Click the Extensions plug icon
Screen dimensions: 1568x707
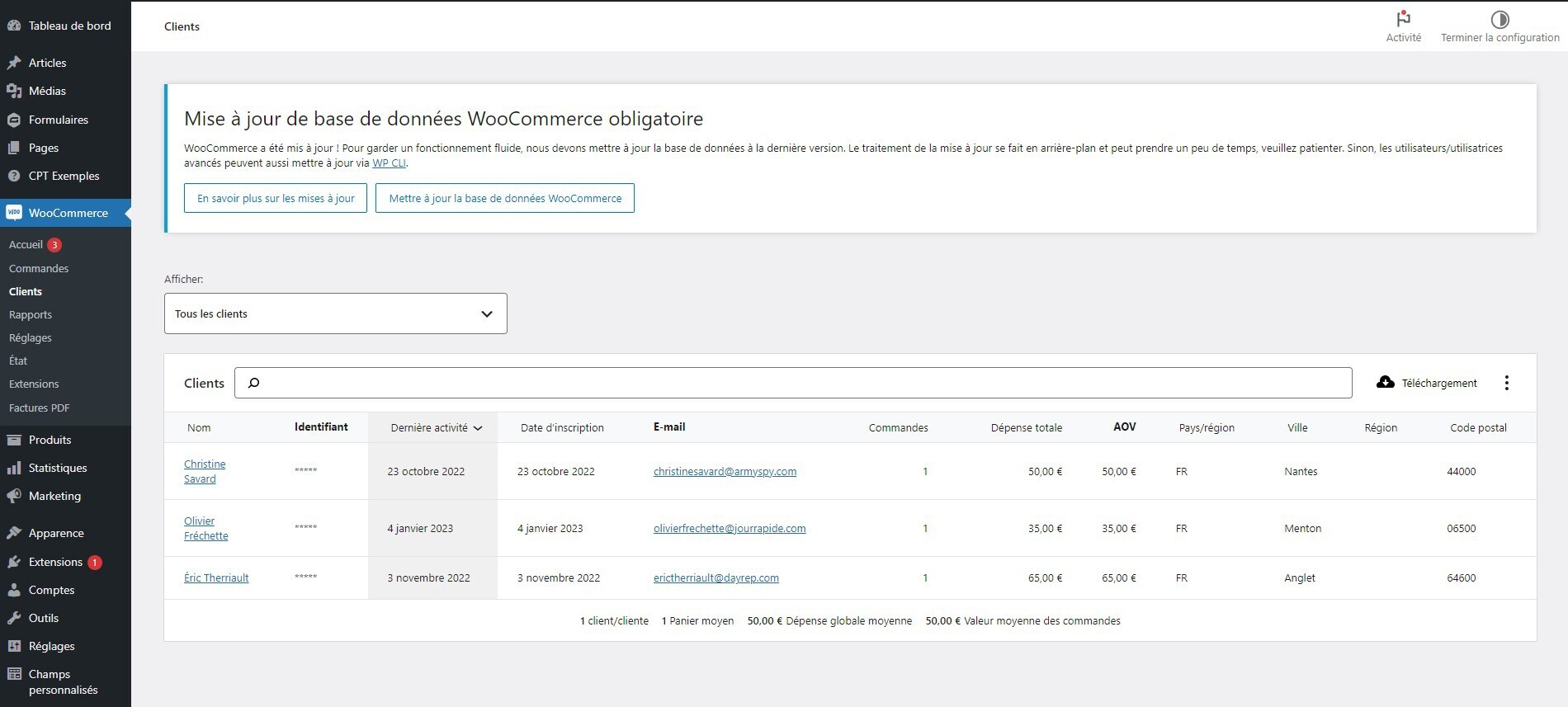14,562
